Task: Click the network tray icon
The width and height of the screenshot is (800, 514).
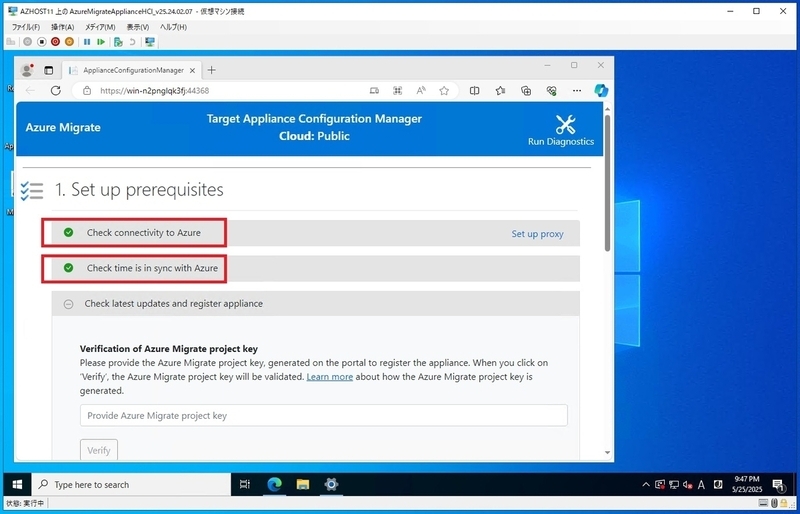Action: pyautogui.click(x=674, y=485)
